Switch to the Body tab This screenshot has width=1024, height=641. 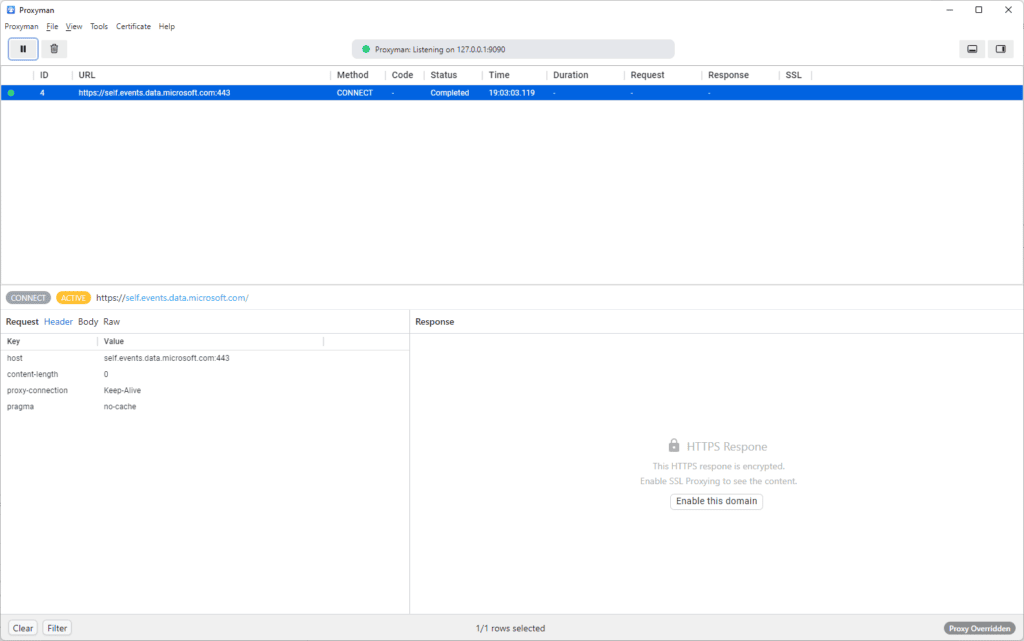pyautogui.click(x=88, y=322)
